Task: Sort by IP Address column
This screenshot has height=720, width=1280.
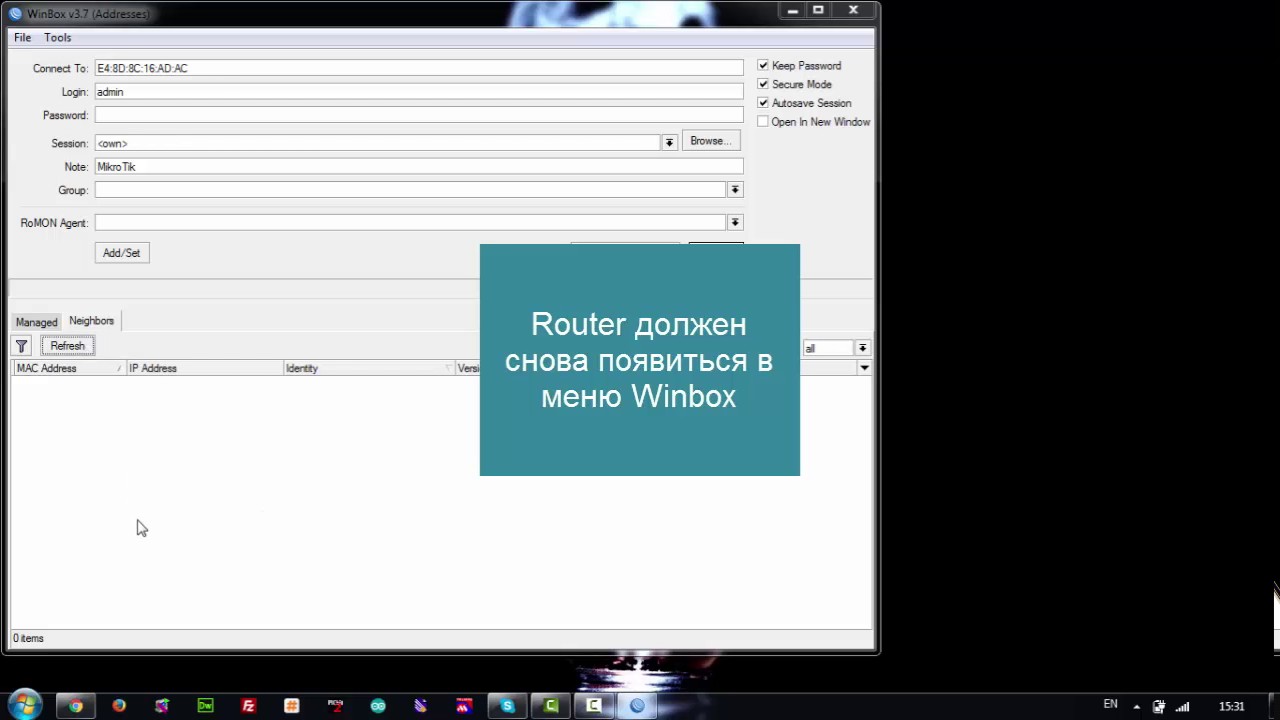Action: tap(205, 368)
